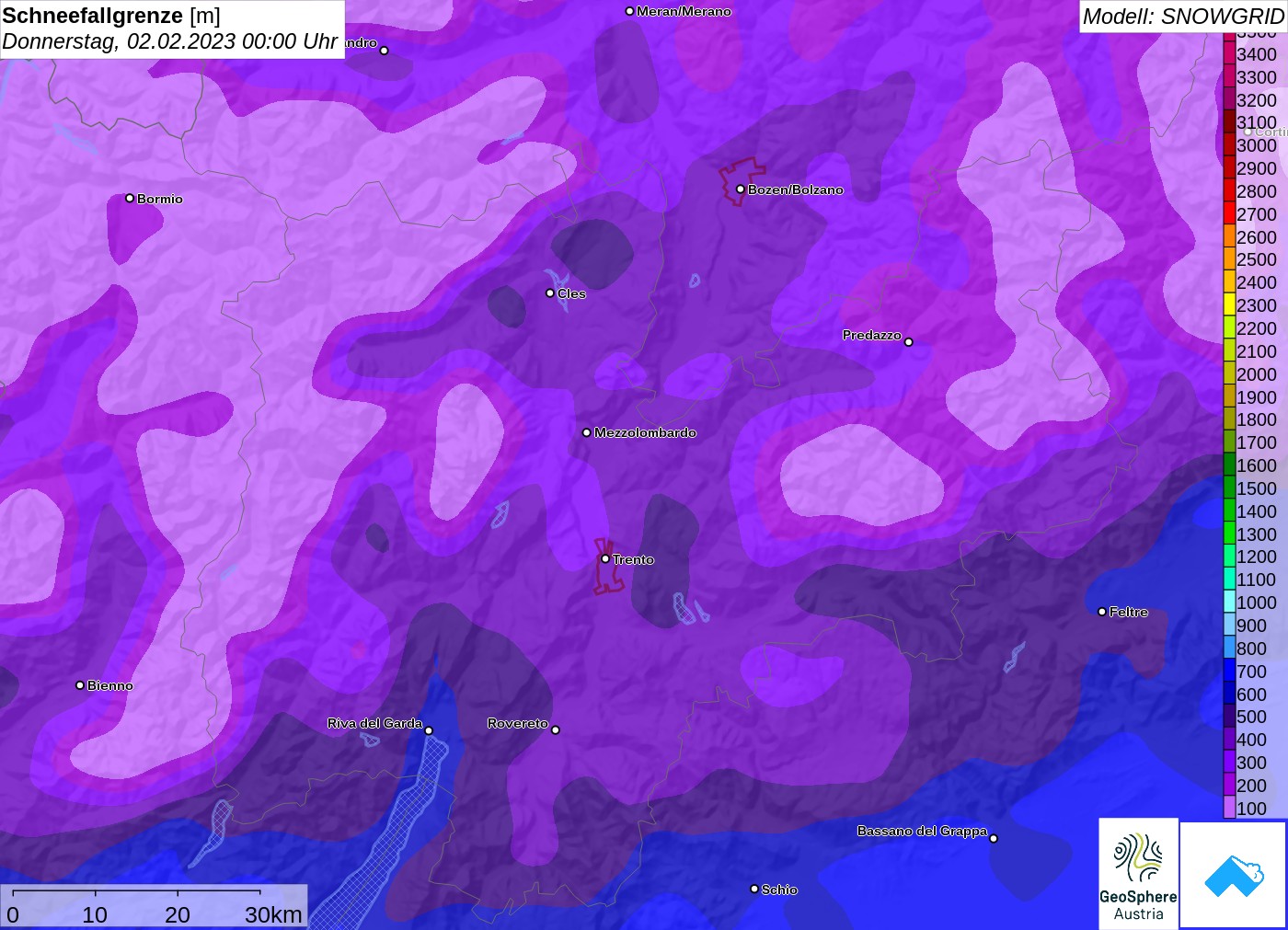Click the 700 m blue legend swatch

(x=1229, y=671)
